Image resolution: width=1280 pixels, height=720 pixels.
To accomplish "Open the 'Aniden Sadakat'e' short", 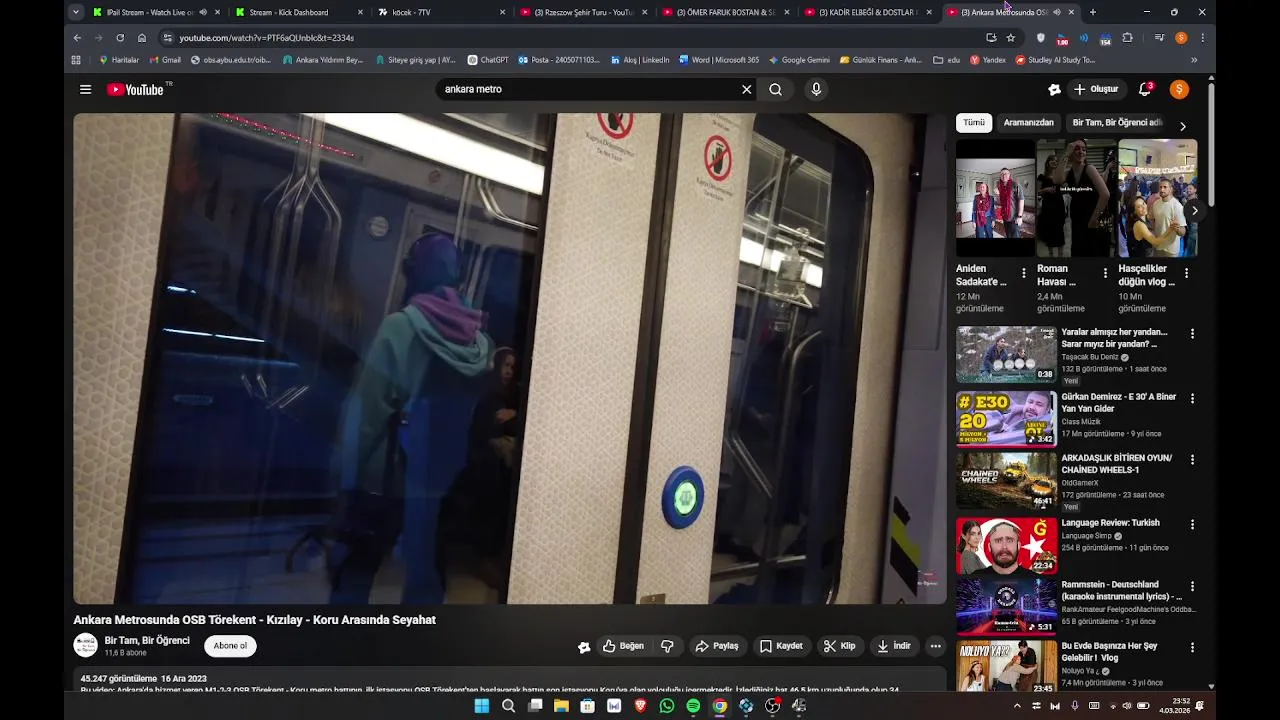I will [995, 198].
